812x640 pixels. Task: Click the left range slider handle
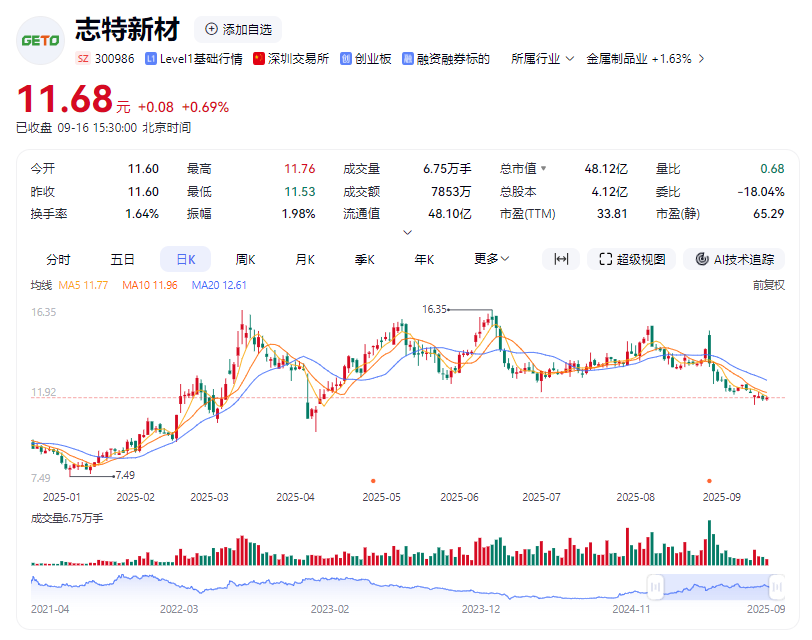point(656,587)
